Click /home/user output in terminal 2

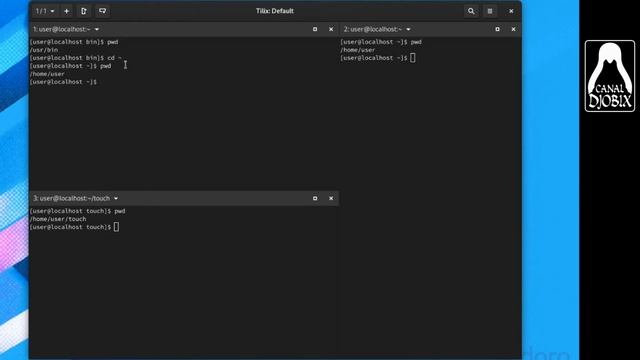pyautogui.click(x=358, y=50)
